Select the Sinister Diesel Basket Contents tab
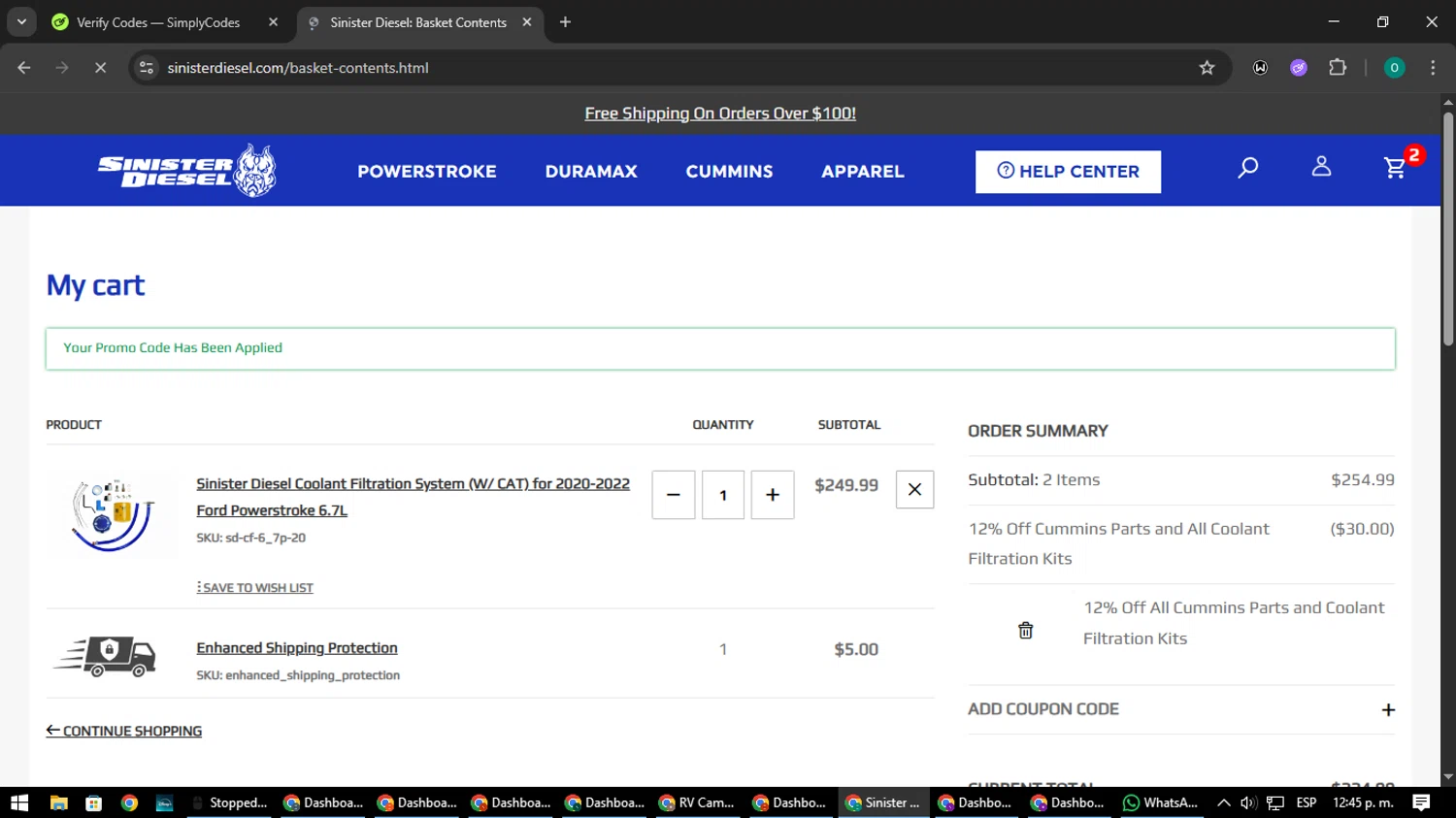 tap(418, 22)
